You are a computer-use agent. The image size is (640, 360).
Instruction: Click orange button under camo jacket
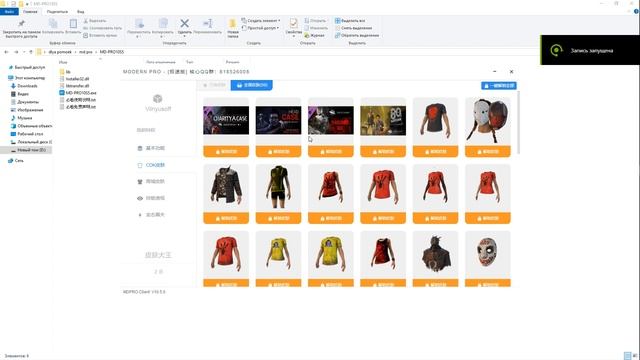click(226, 218)
